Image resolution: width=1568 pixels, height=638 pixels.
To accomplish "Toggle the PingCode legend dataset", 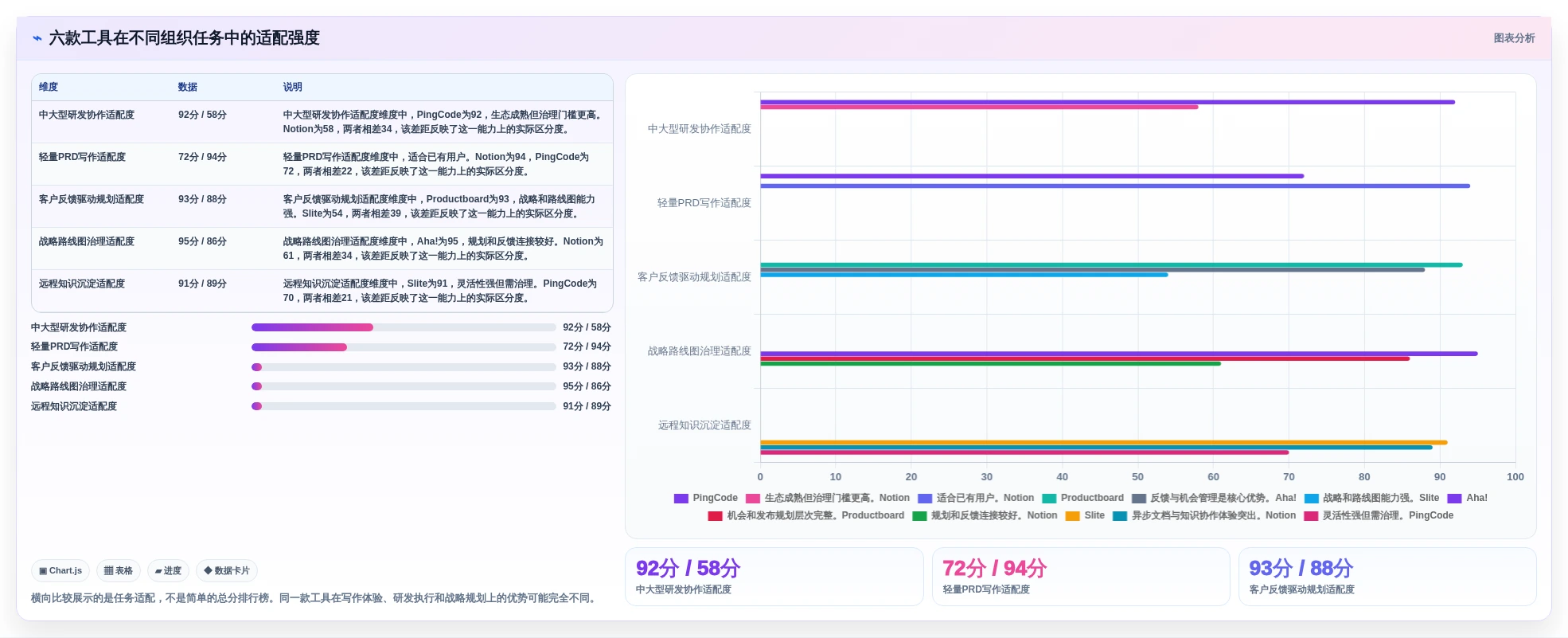I will pyautogui.click(x=706, y=498).
